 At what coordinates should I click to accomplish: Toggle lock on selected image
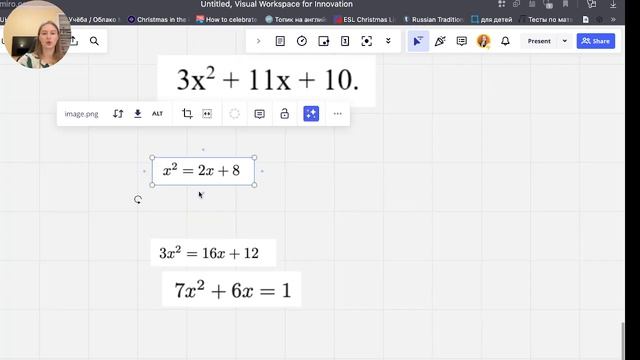pos(284,114)
